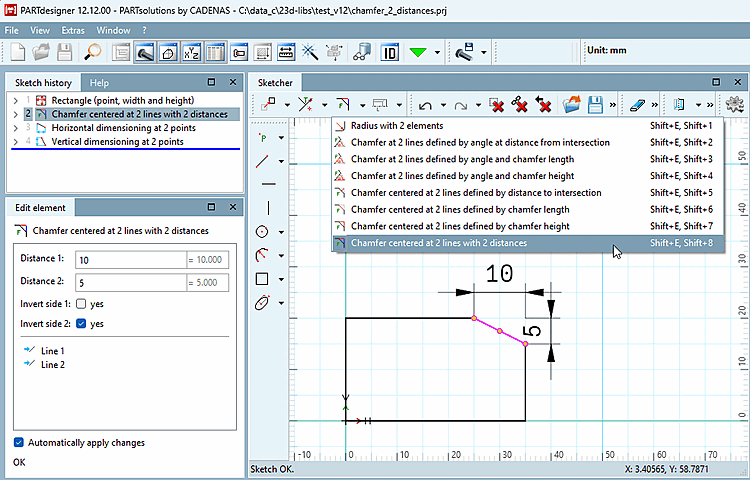
Task: Check the Invert side 1 checkbox
Action: coord(81,304)
